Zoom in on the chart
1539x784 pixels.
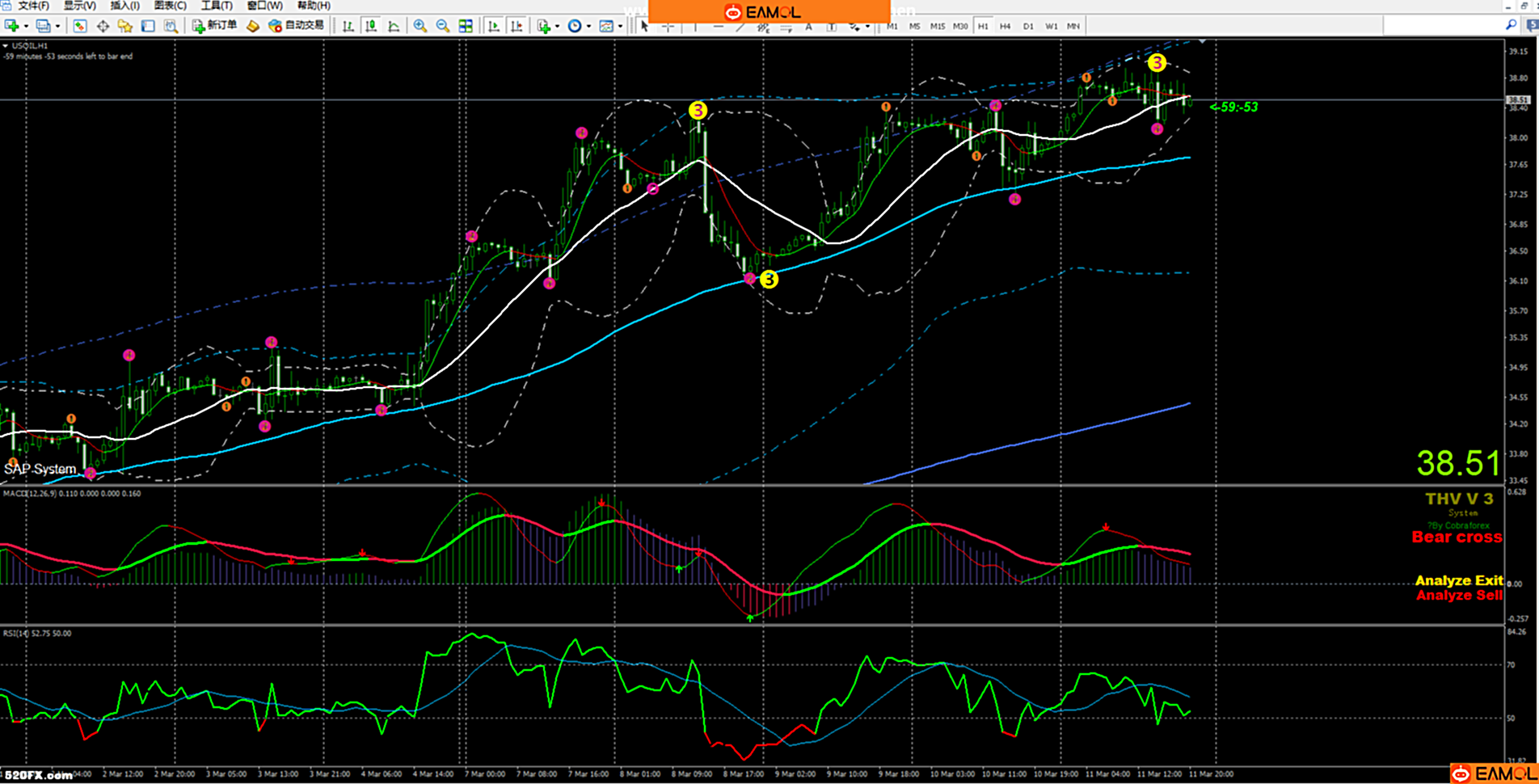click(x=420, y=26)
